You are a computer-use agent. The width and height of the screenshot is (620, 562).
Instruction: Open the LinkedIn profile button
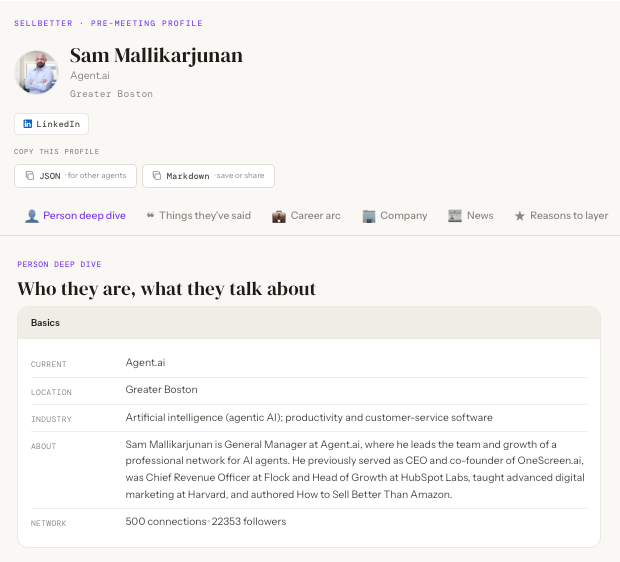click(x=51, y=124)
